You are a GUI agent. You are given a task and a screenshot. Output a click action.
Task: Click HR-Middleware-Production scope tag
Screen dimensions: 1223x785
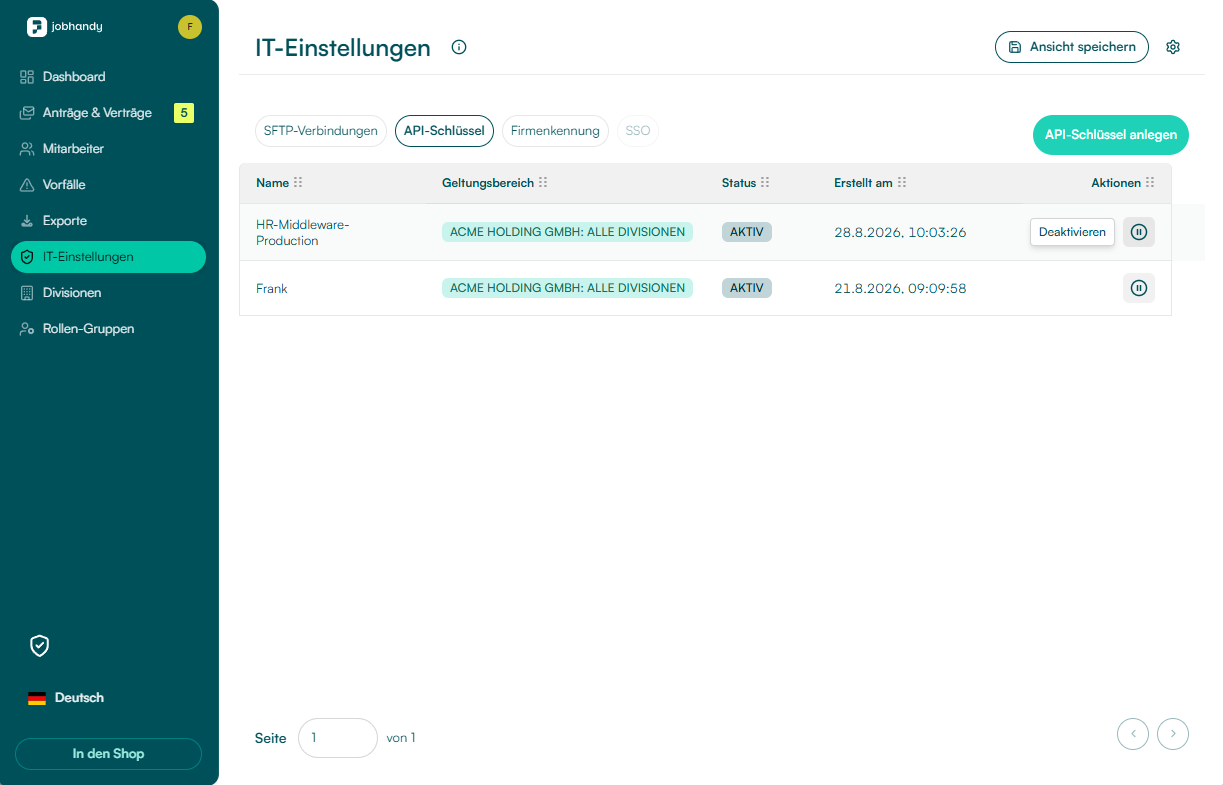567,232
